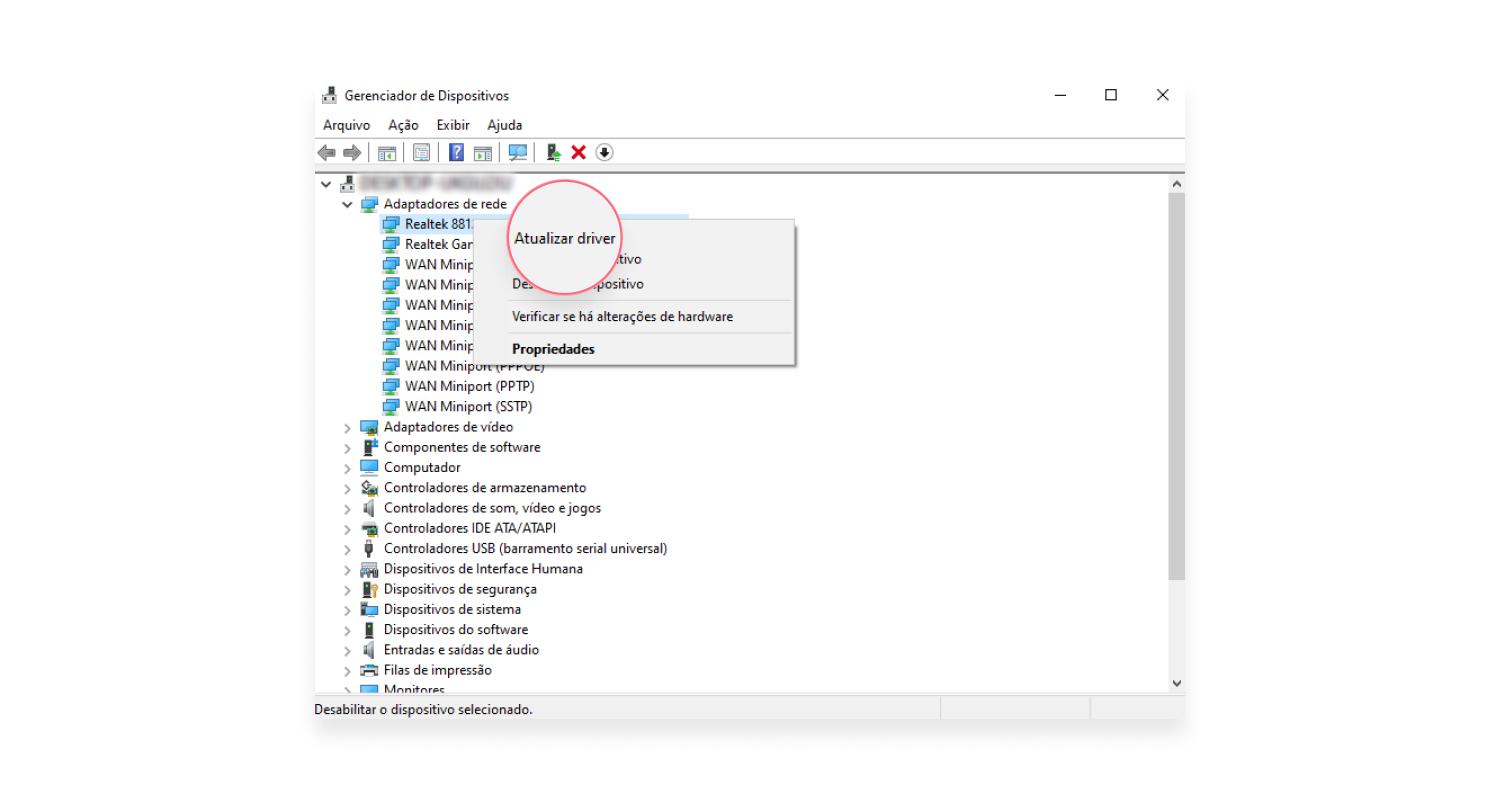Open the Arquivo menu
The width and height of the screenshot is (1500, 800).
346,125
